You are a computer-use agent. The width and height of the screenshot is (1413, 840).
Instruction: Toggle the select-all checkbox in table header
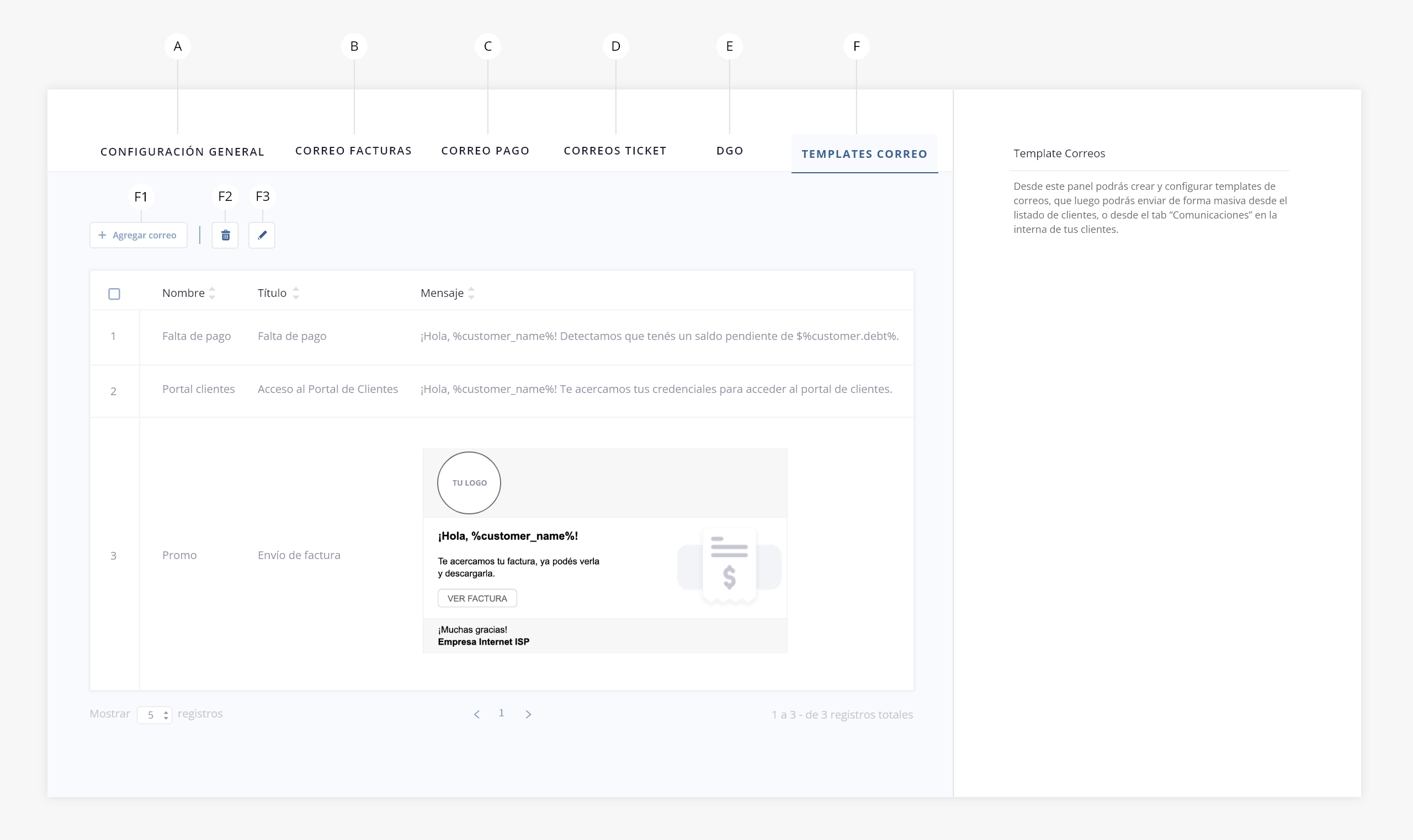(x=114, y=294)
